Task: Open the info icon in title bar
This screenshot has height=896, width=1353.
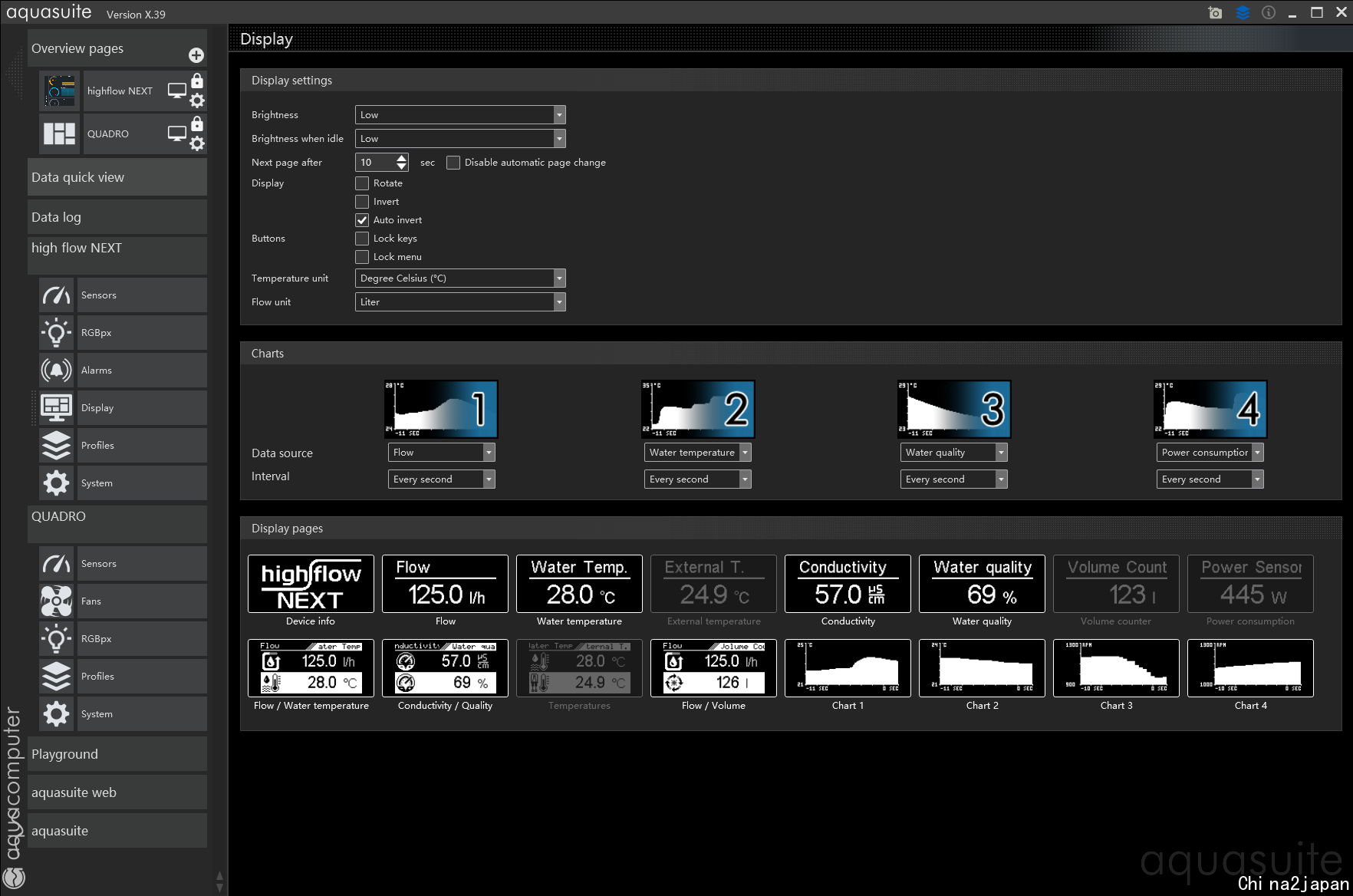Action: point(1269,12)
